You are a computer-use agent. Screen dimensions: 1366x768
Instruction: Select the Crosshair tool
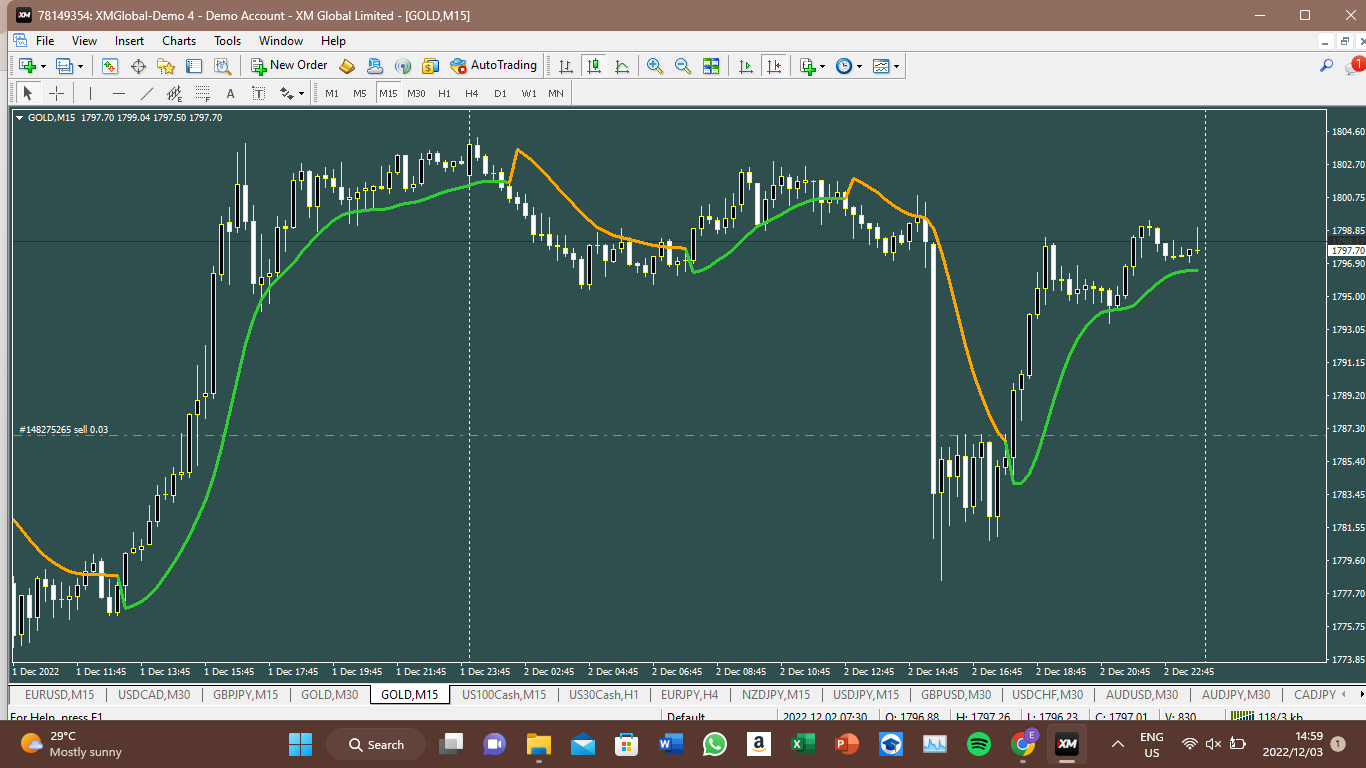pos(57,93)
